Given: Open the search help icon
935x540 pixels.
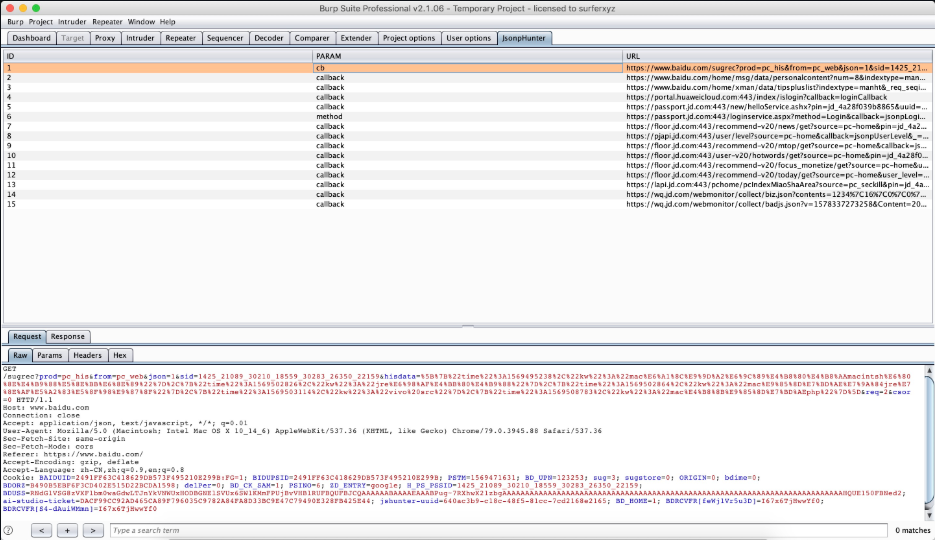Looking at the screenshot, I should pyautogui.click(x=8, y=530).
